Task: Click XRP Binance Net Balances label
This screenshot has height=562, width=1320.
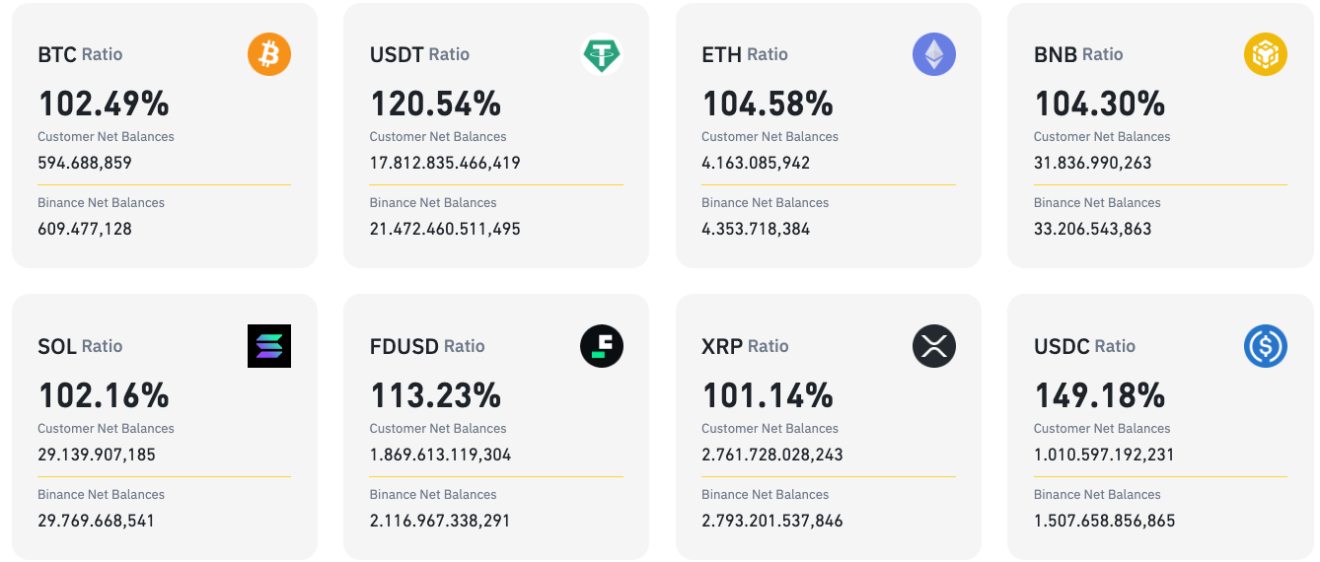Action: click(x=765, y=494)
